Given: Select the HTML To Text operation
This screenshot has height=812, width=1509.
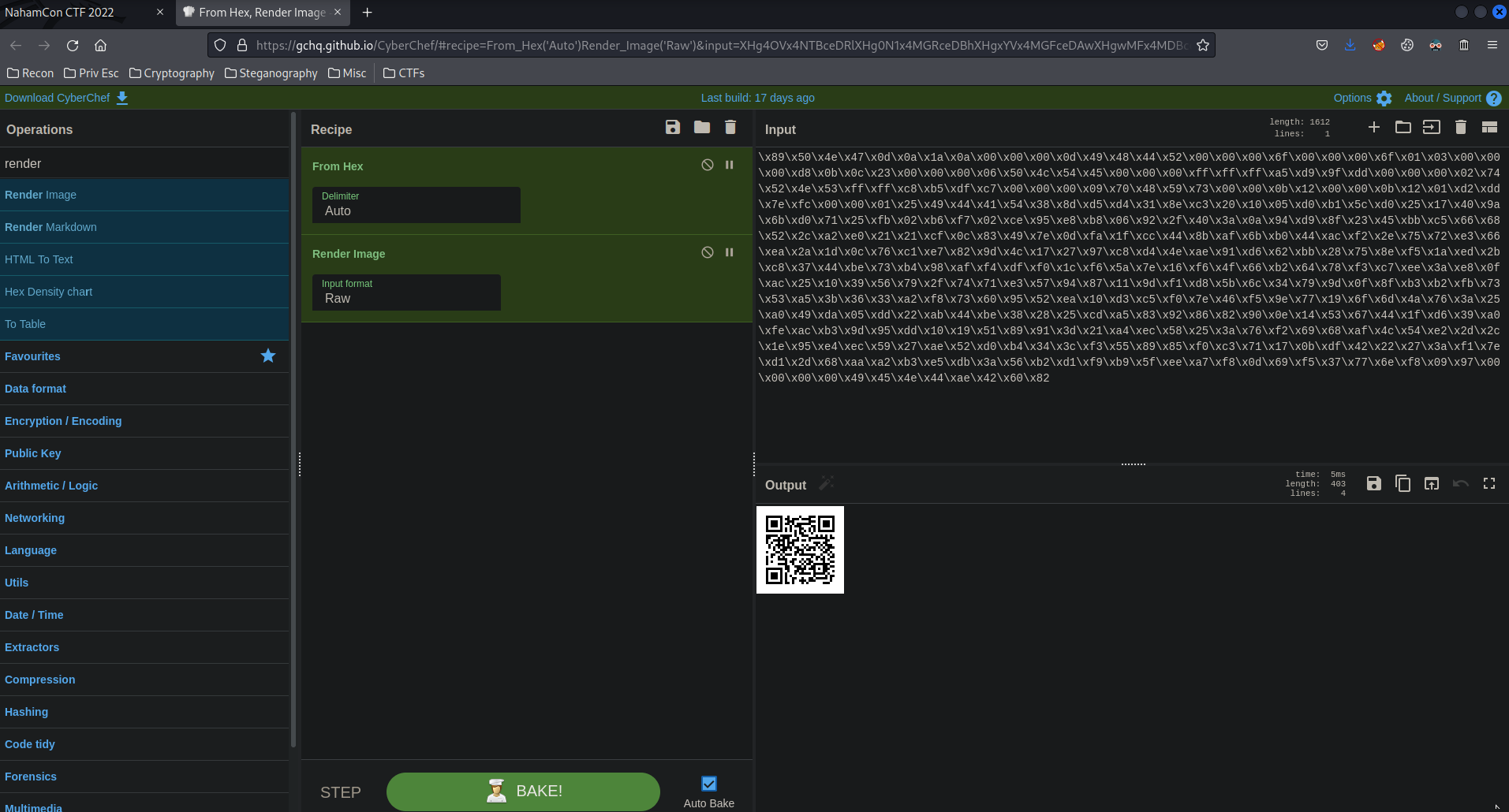Looking at the screenshot, I should [x=144, y=259].
